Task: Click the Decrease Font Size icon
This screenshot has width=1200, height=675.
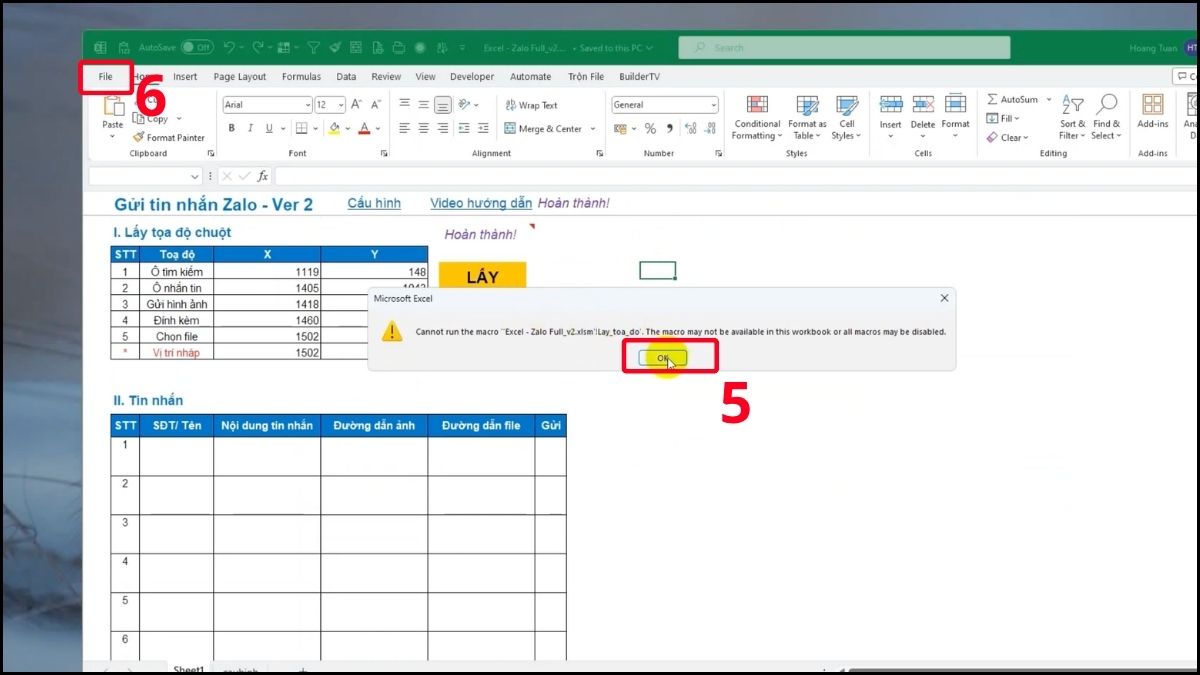Action: click(377, 105)
